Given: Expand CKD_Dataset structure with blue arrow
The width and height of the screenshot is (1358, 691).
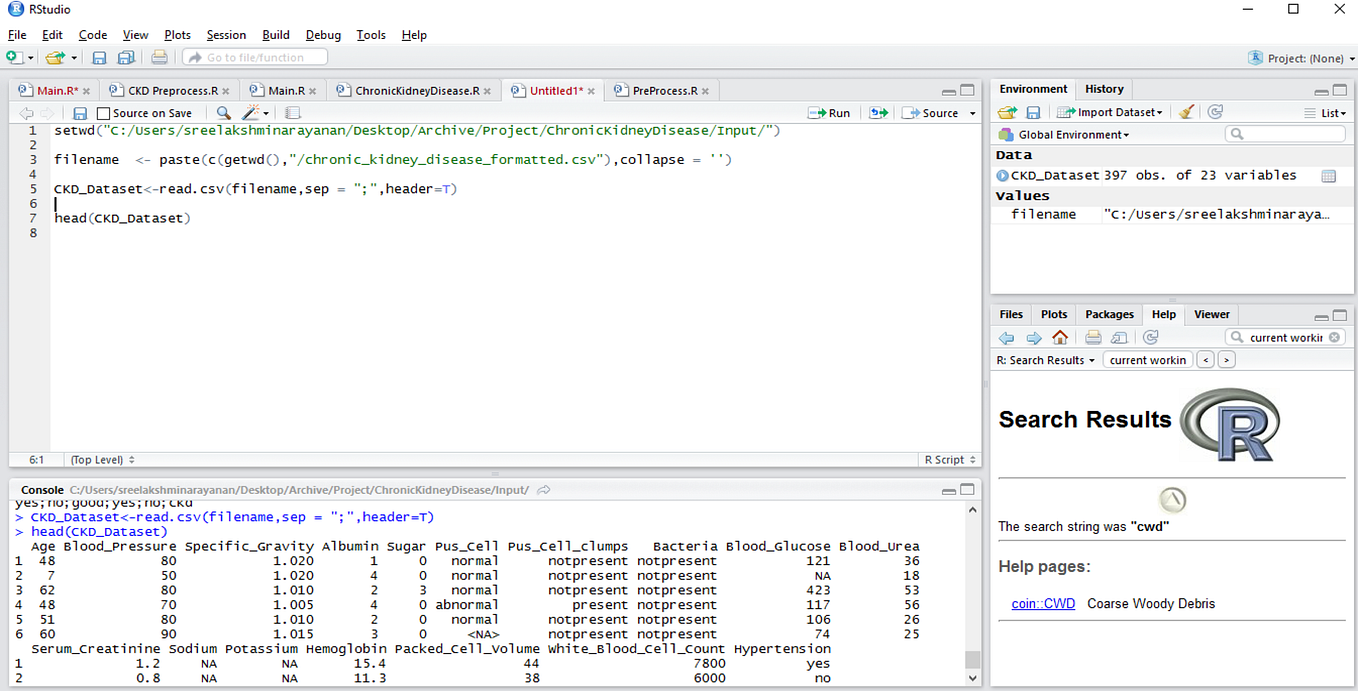Looking at the screenshot, I should [x=1002, y=176].
